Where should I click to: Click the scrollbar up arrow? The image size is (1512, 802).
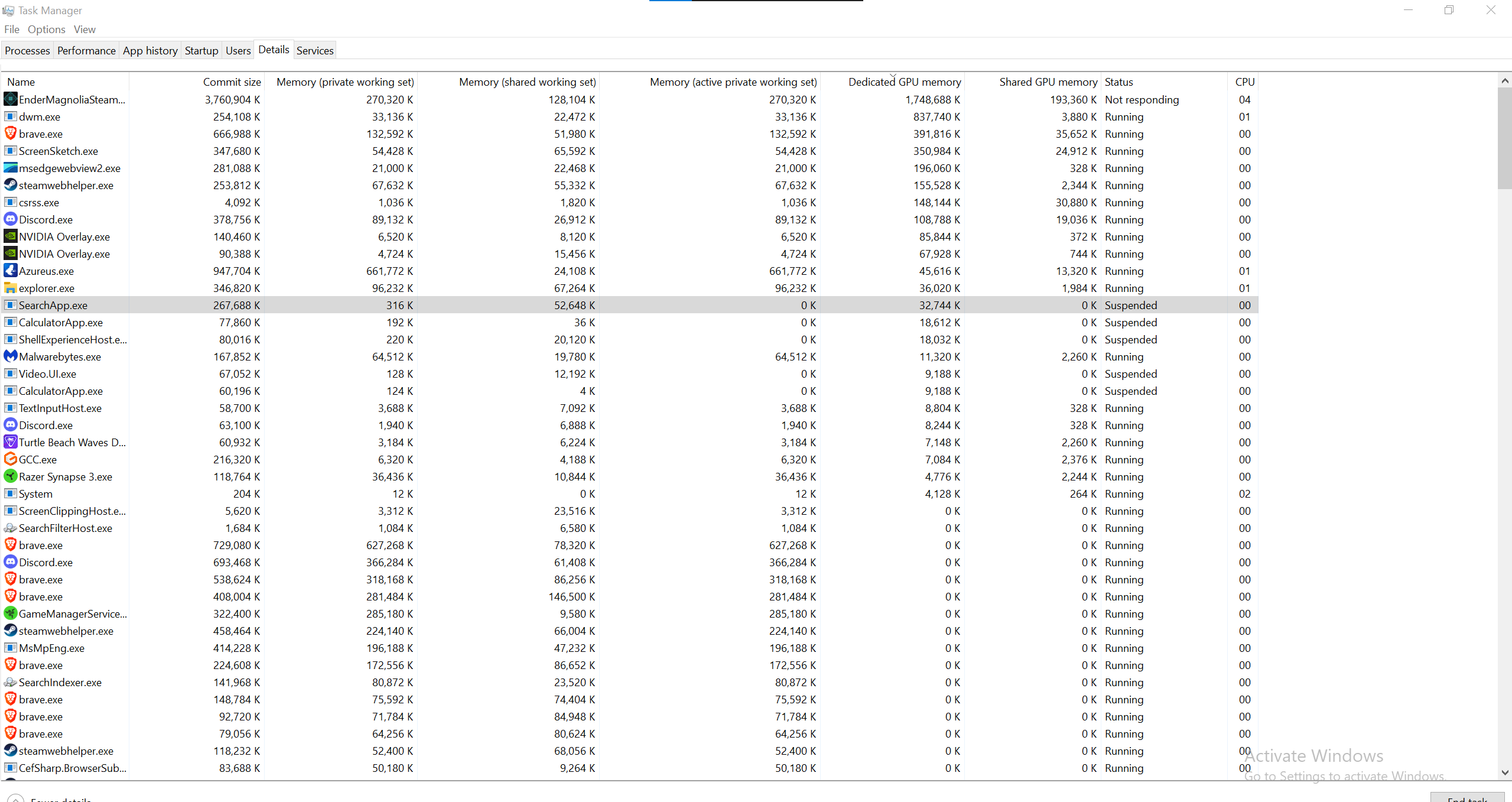pos(1504,80)
